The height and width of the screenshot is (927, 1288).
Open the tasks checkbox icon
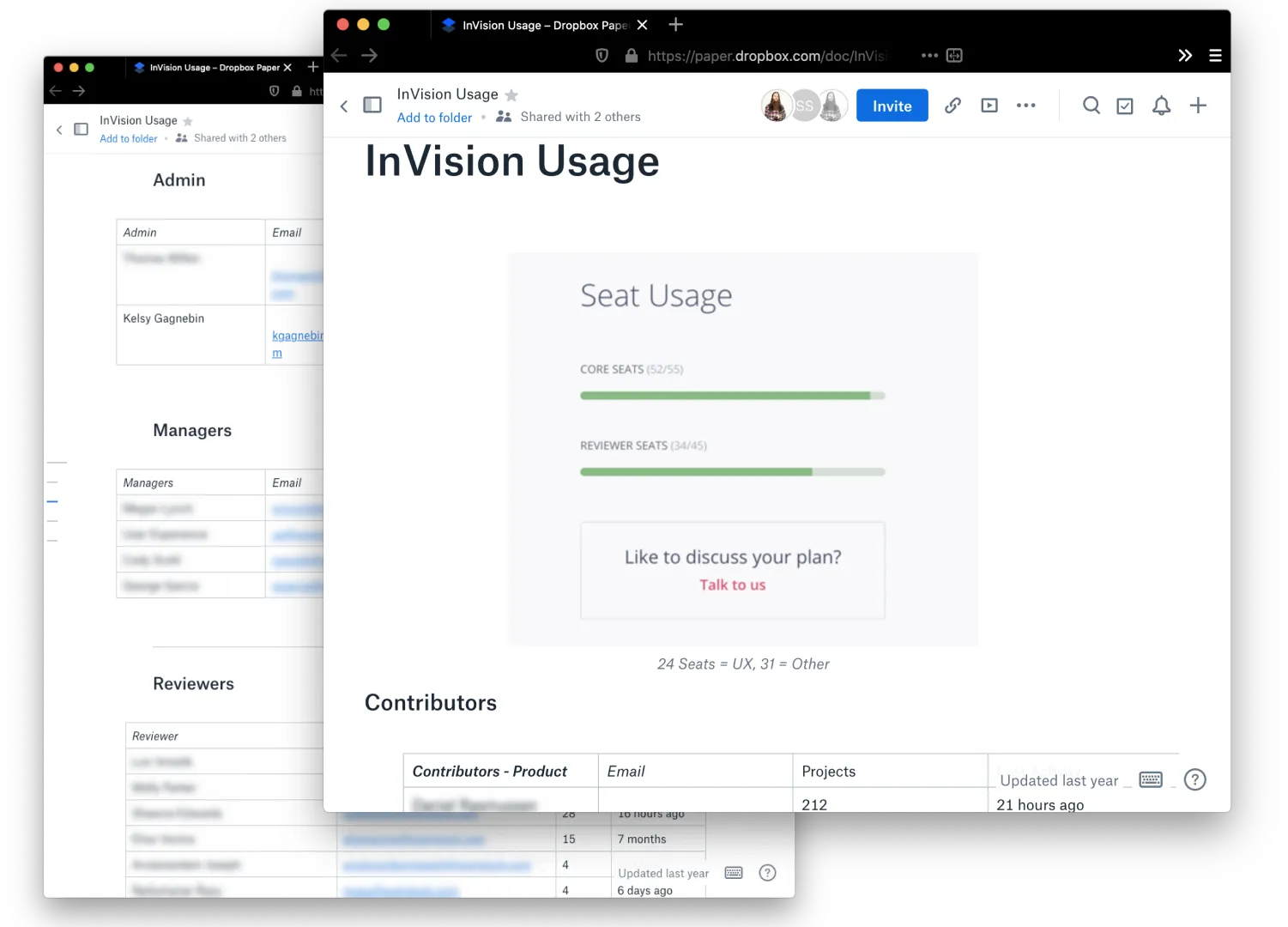click(x=1125, y=105)
